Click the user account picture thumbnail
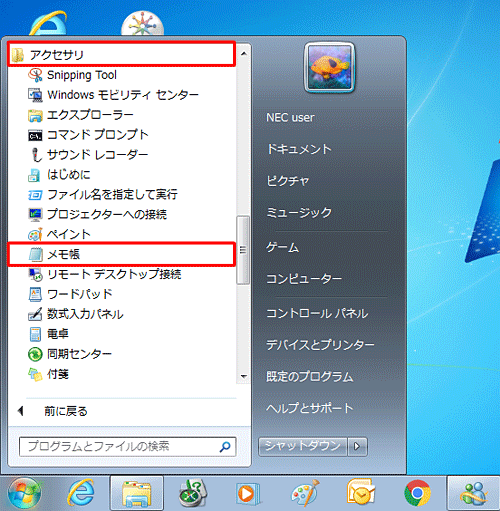Viewport: 500px width, 511px height. coord(329,67)
